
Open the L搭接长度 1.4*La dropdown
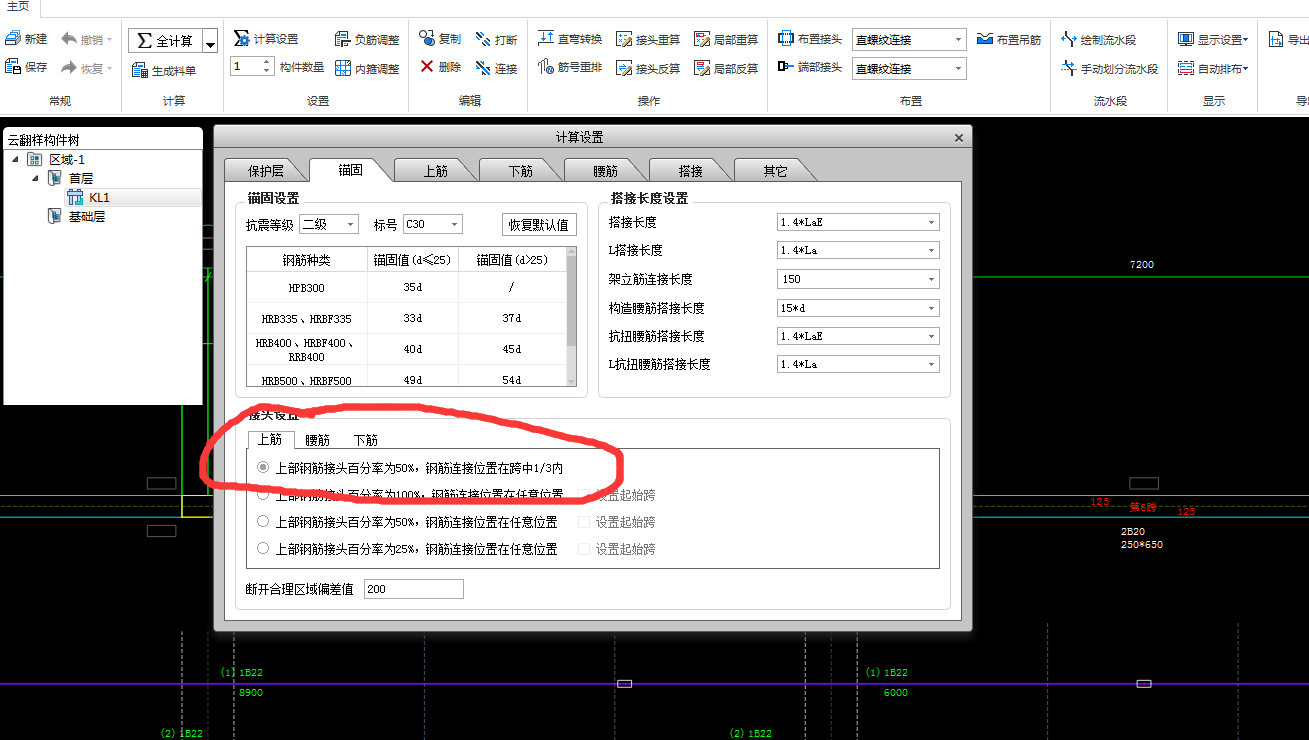pos(858,250)
